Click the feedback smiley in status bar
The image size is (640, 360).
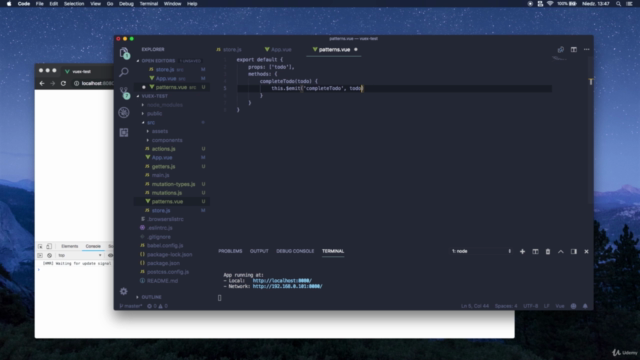(573, 306)
